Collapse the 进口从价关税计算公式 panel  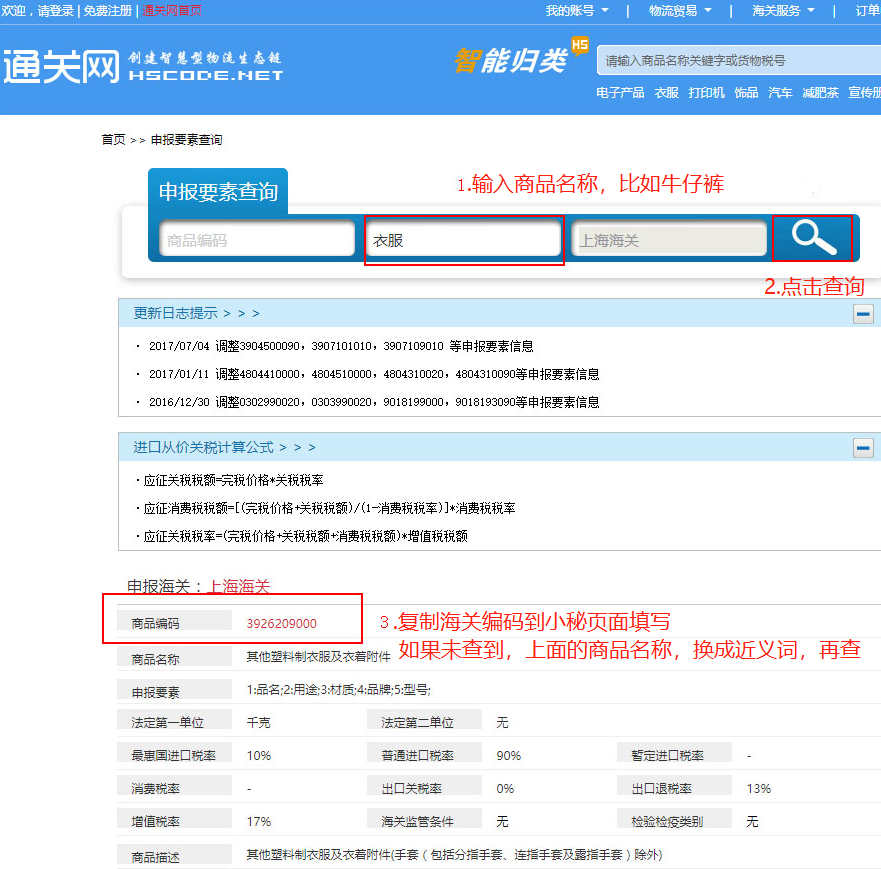pyautogui.click(x=863, y=448)
